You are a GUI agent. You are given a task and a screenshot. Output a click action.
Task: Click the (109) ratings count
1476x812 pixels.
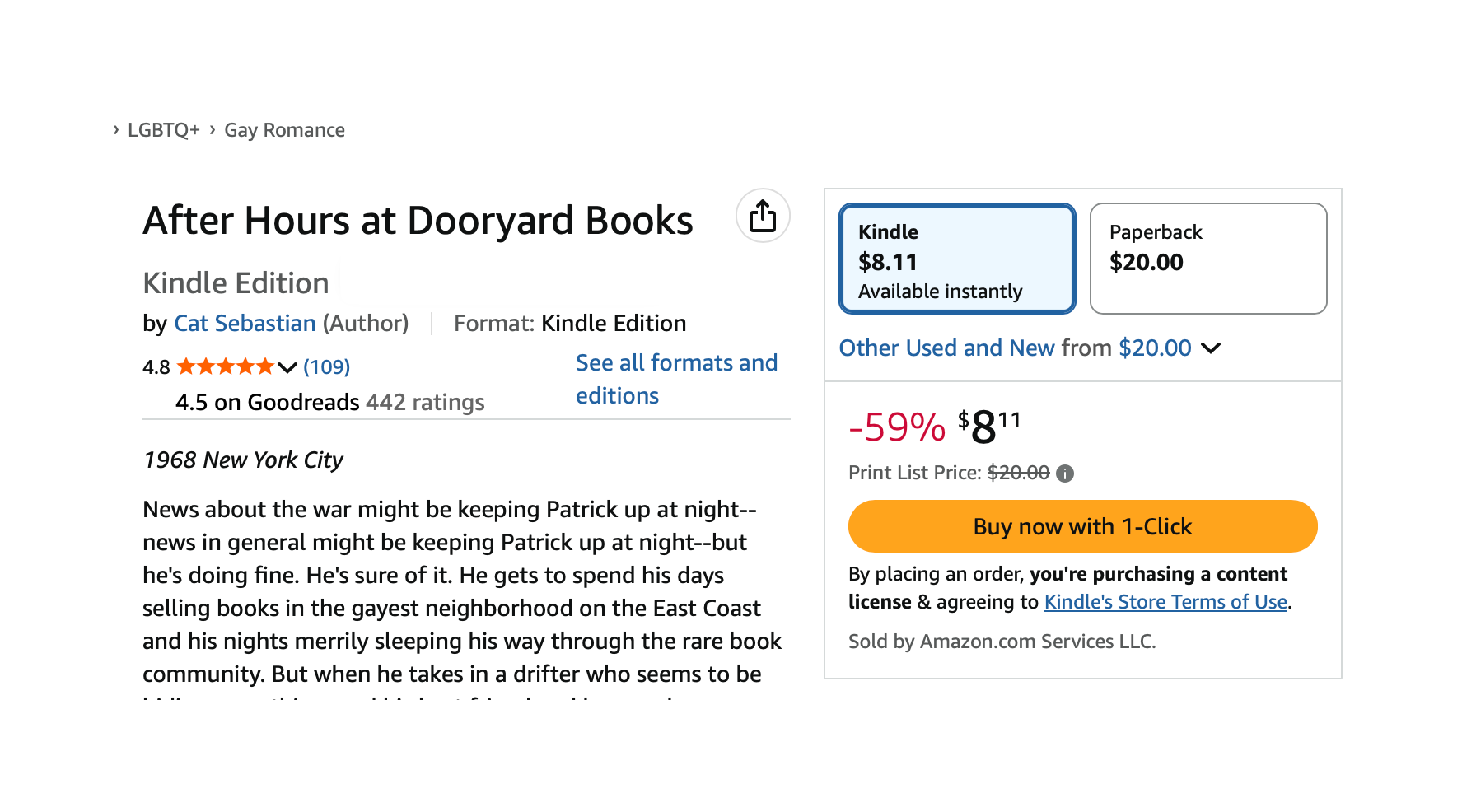pyautogui.click(x=327, y=366)
